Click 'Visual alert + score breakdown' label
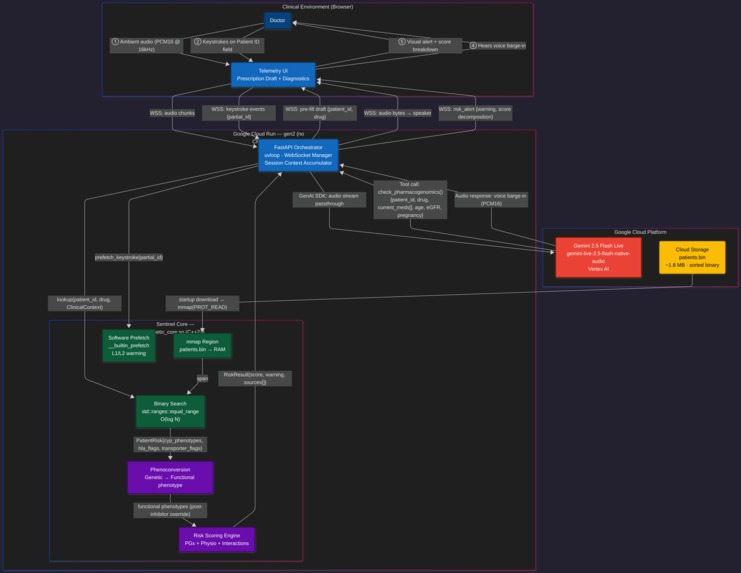741x573 pixels. [425, 45]
